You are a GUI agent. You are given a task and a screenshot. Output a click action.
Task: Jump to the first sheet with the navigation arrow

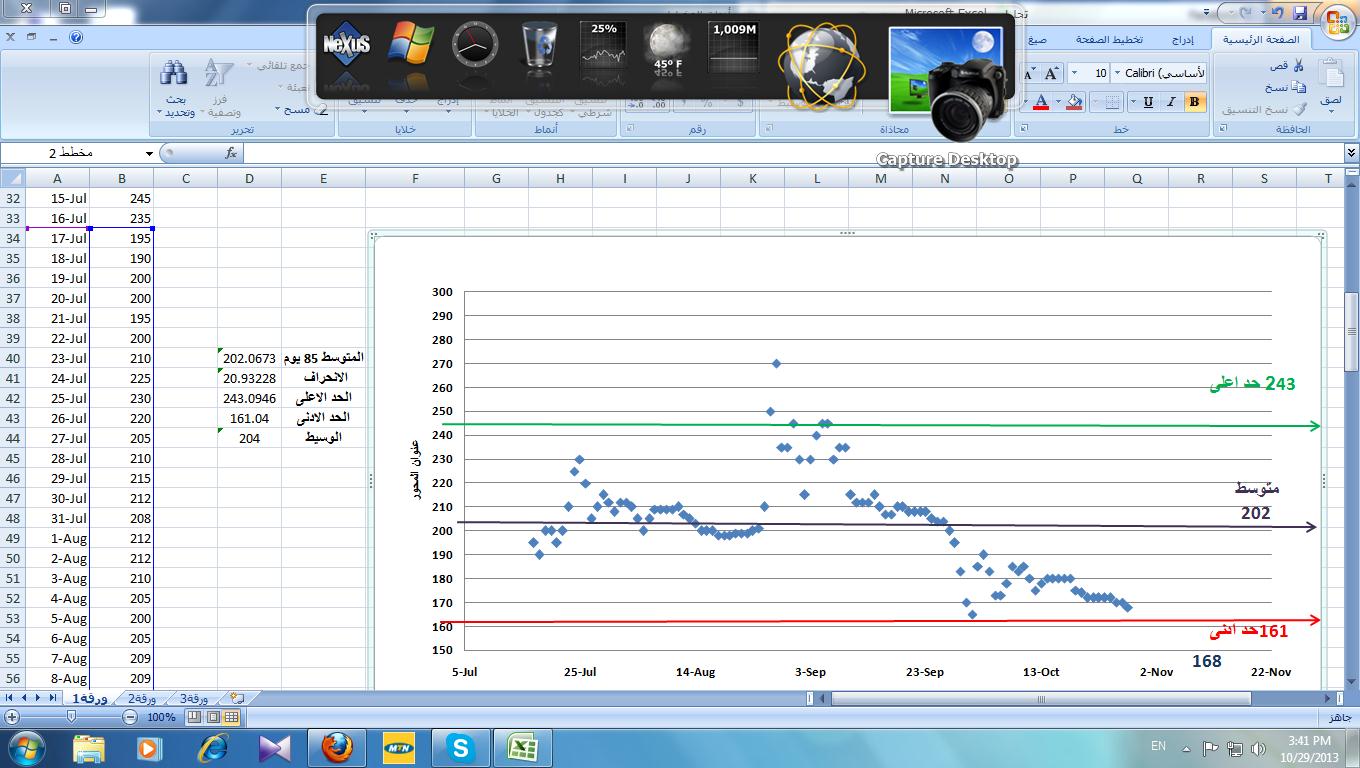click(x=9, y=697)
